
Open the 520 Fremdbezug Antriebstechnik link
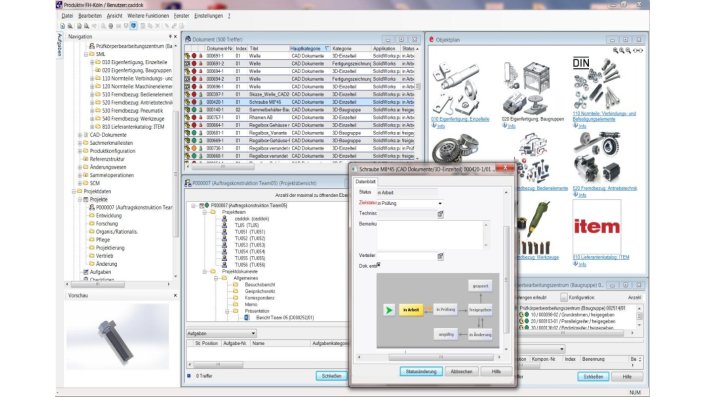[604, 188]
